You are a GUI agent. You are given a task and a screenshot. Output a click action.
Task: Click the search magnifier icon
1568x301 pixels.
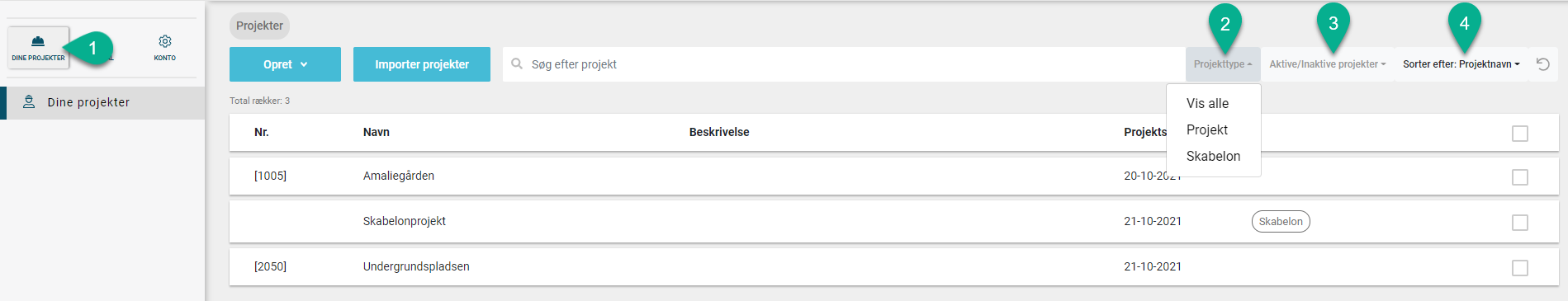coord(517,63)
